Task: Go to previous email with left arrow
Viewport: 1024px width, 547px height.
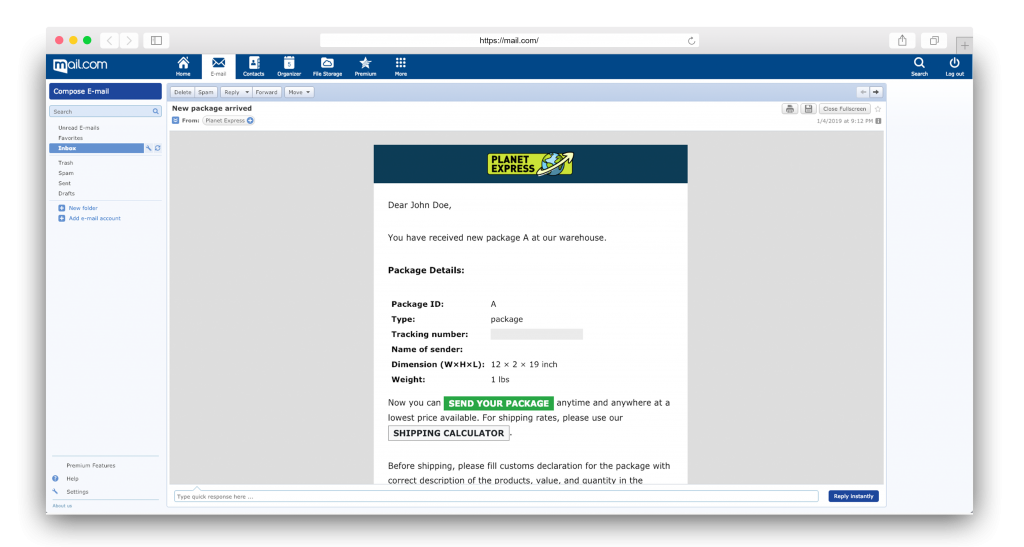Action: pos(863,92)
